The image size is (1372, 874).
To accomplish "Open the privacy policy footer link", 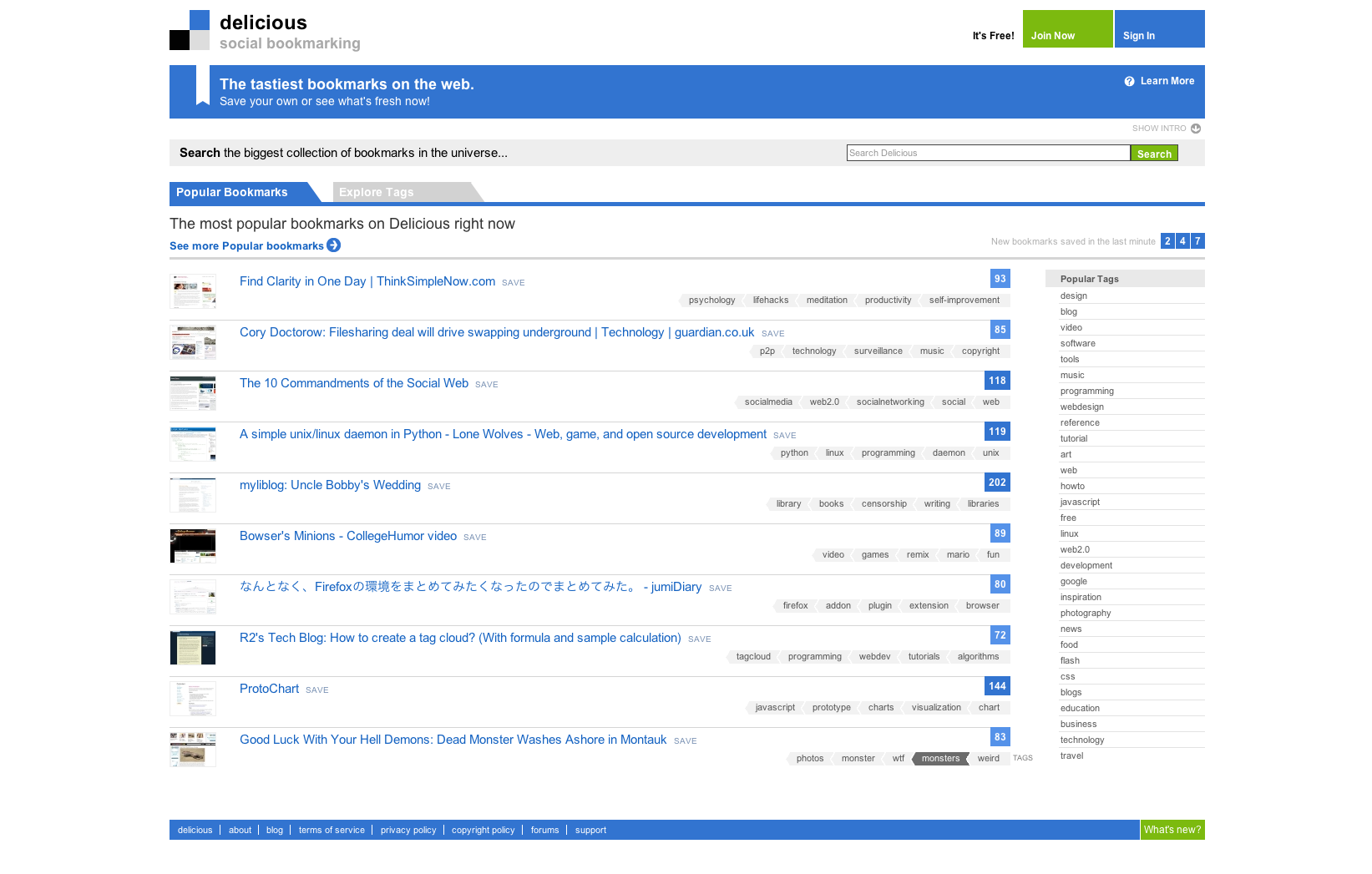I will [x=408, y=831].
